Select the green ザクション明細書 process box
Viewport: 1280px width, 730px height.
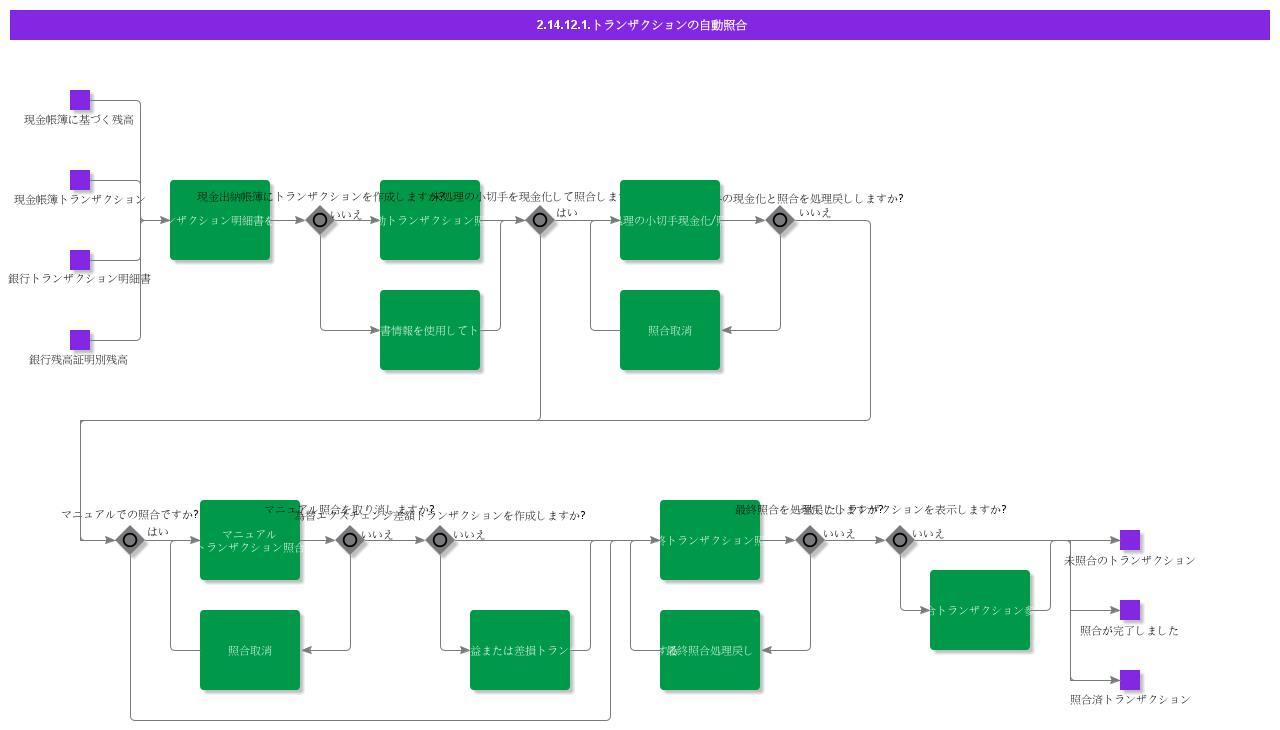[220, 220]
